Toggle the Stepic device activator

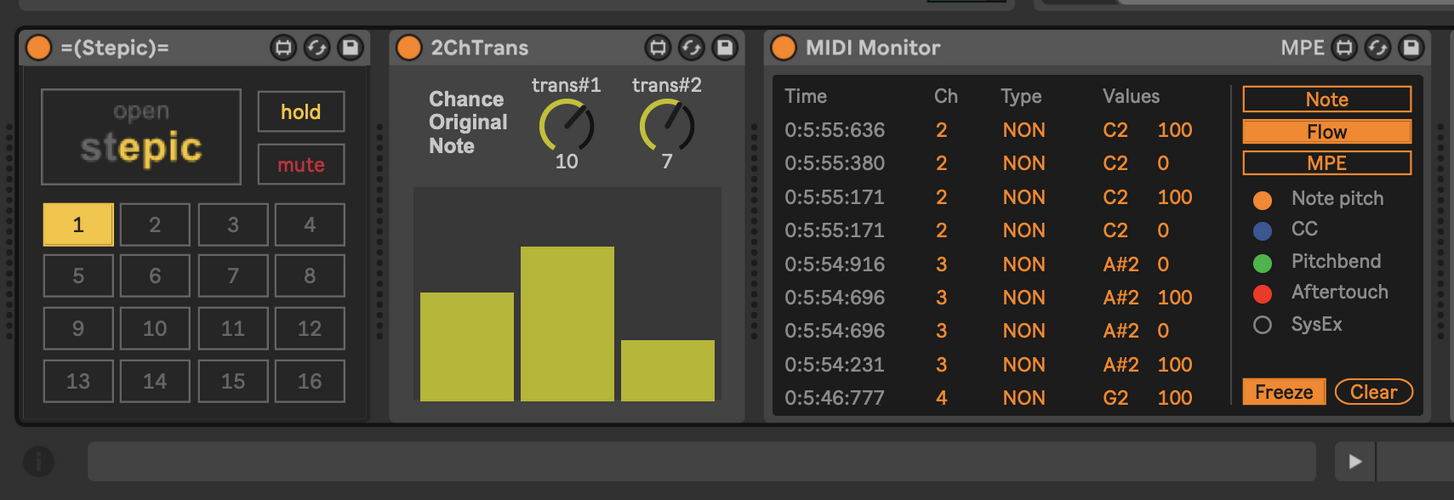pyautogui.click(x=39, y=47)
